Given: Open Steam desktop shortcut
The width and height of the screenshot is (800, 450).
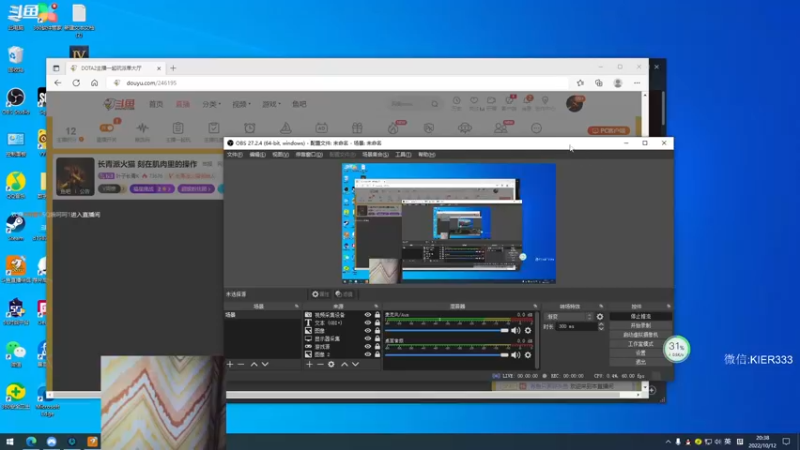Looking at the screenshot, I should click(x=16, y=227).
